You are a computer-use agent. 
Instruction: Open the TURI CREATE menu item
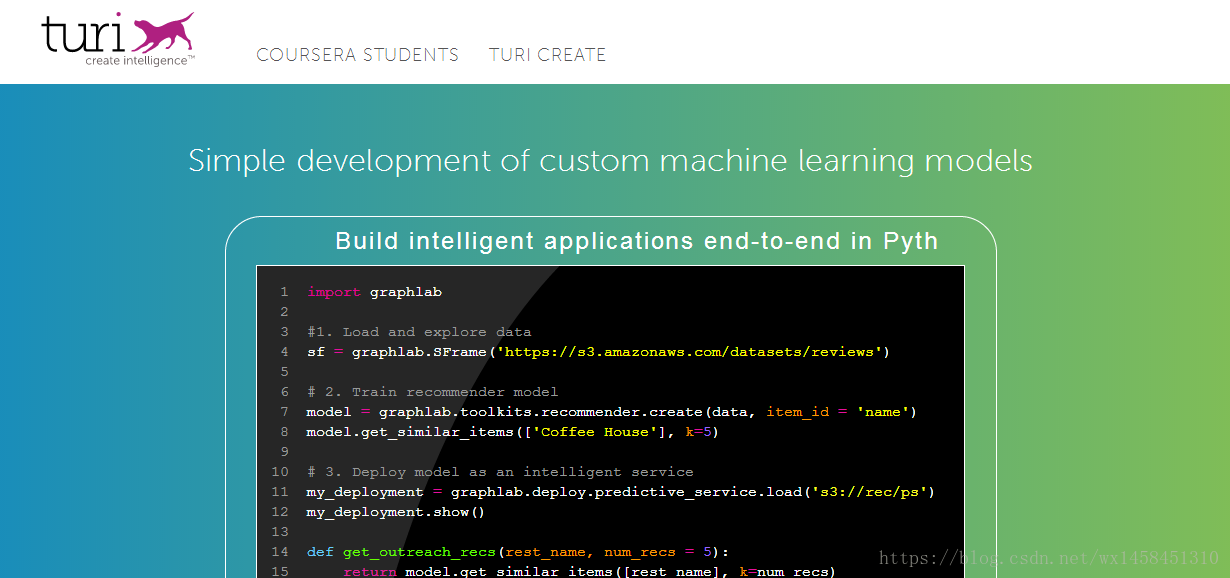(x=547, y=55)
